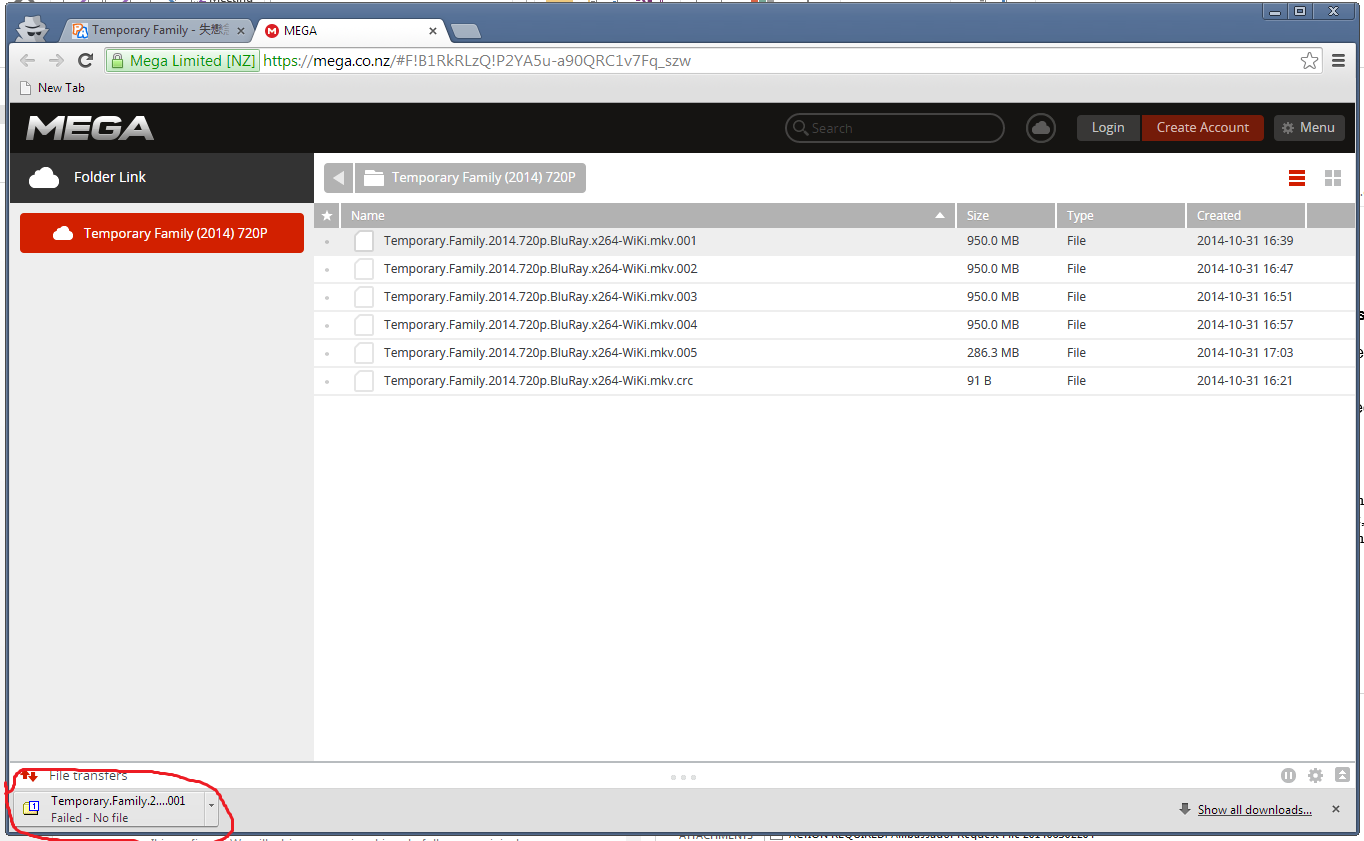Screen dimensions: 1364x841
Task: Click the 286.3 MB size cell
Action: click(x=993, y=353)
